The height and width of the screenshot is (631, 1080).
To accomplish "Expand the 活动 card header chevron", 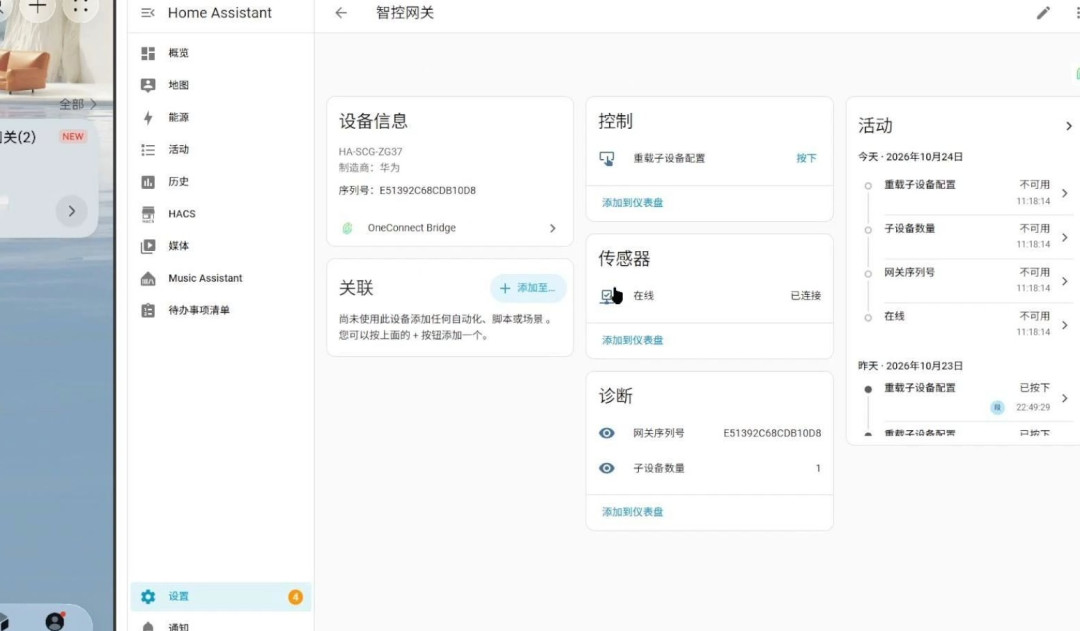I will tap(1068, 126).
